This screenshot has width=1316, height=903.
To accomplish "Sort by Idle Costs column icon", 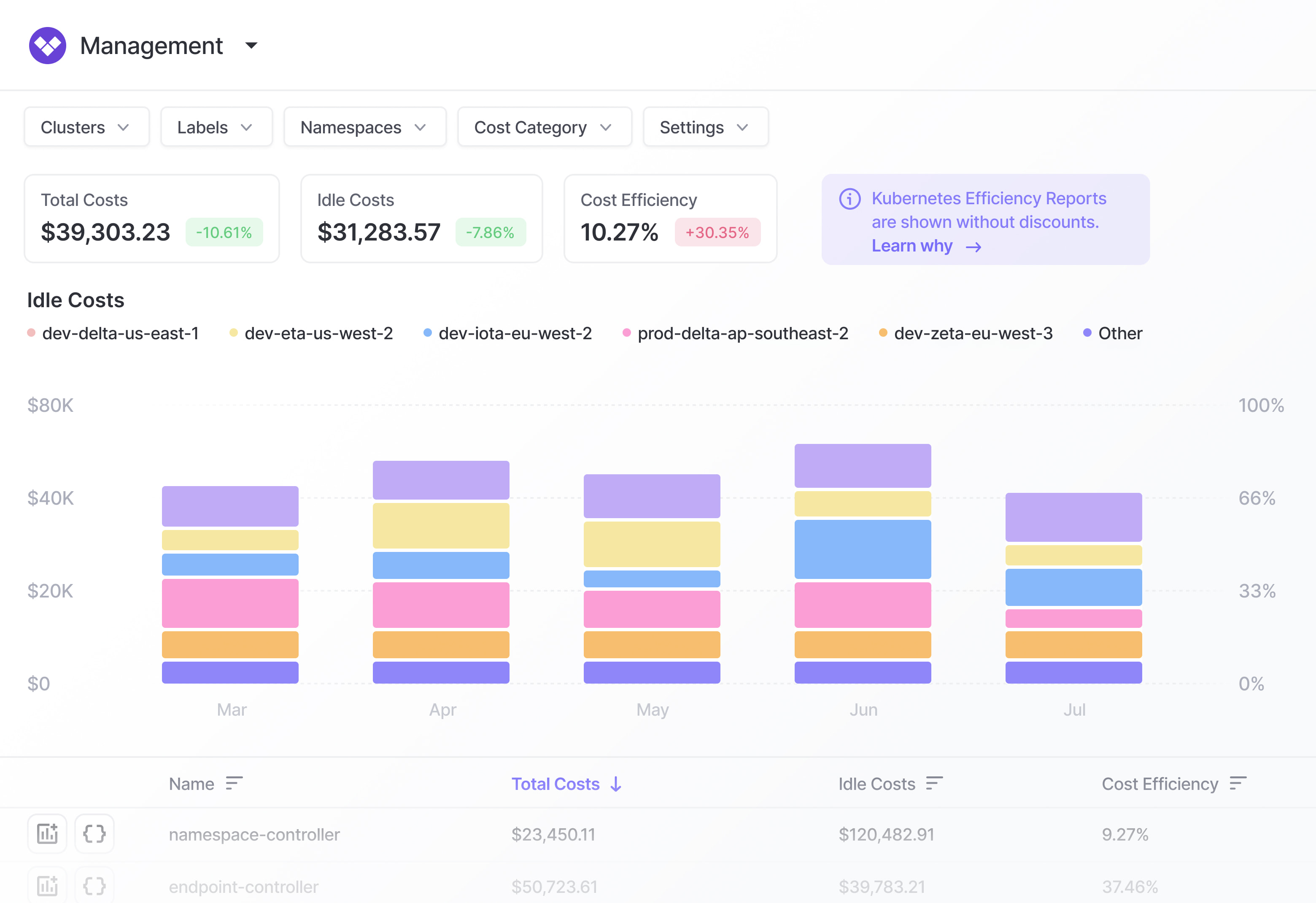I will coord(934,784).
